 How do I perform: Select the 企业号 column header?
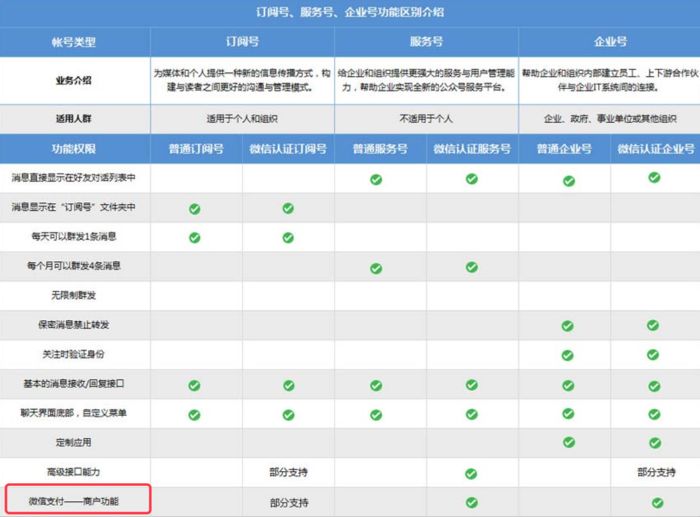point(610,42)
